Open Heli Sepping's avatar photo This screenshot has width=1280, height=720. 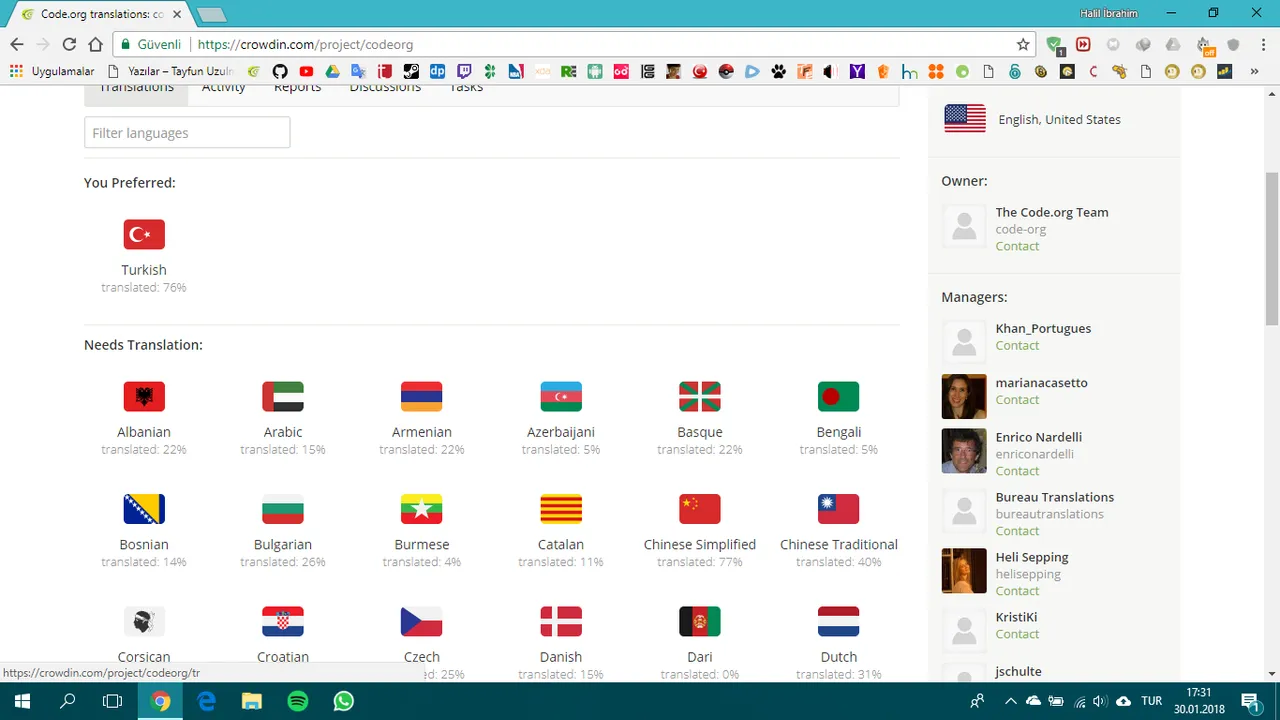click(x=964, y=571)
